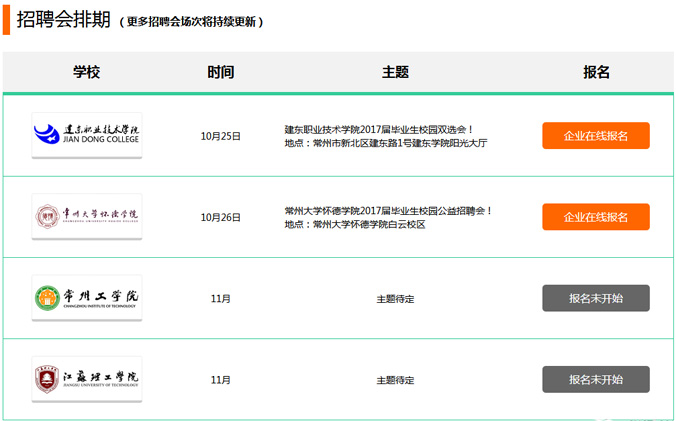Select the 学校 column header

(x=87, y=72)
